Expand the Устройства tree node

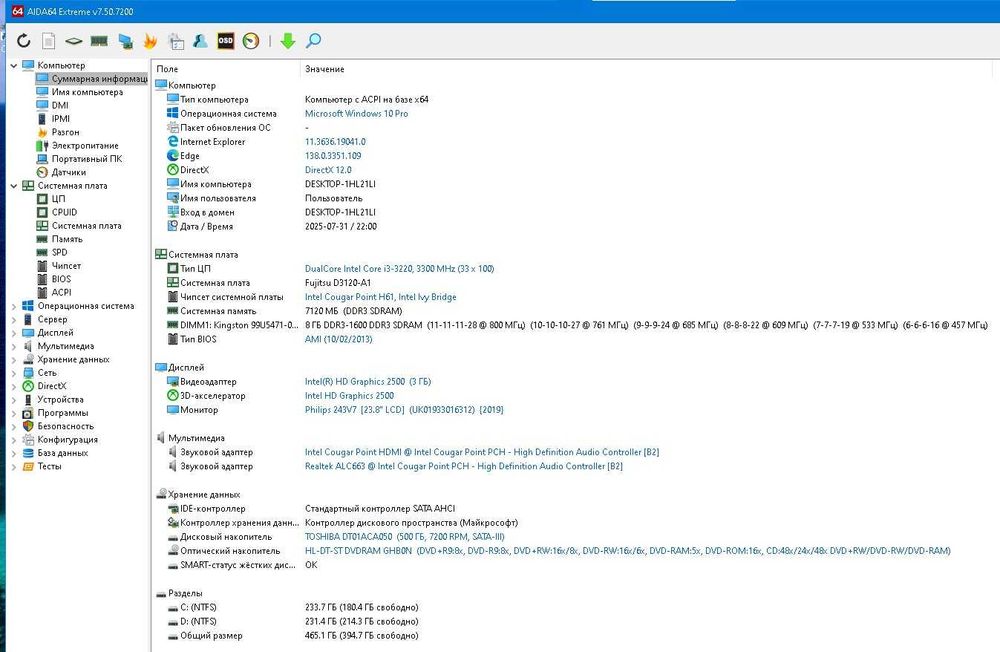(13, 400)
